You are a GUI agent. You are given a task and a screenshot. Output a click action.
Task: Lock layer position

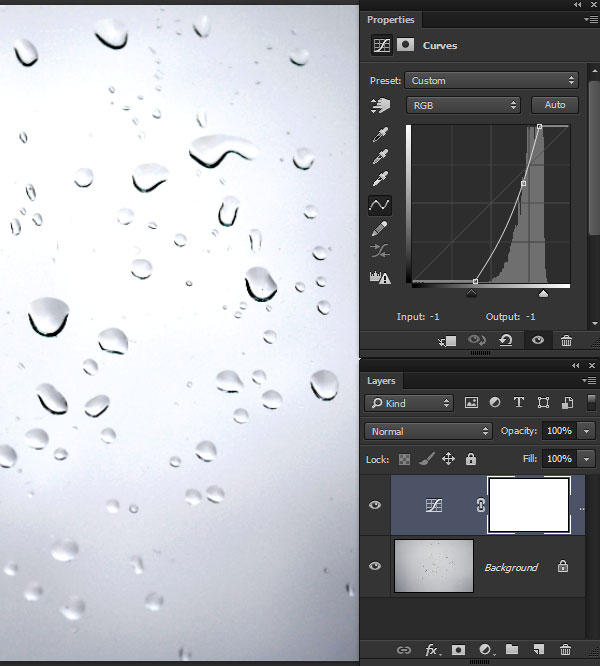point(448,459)
